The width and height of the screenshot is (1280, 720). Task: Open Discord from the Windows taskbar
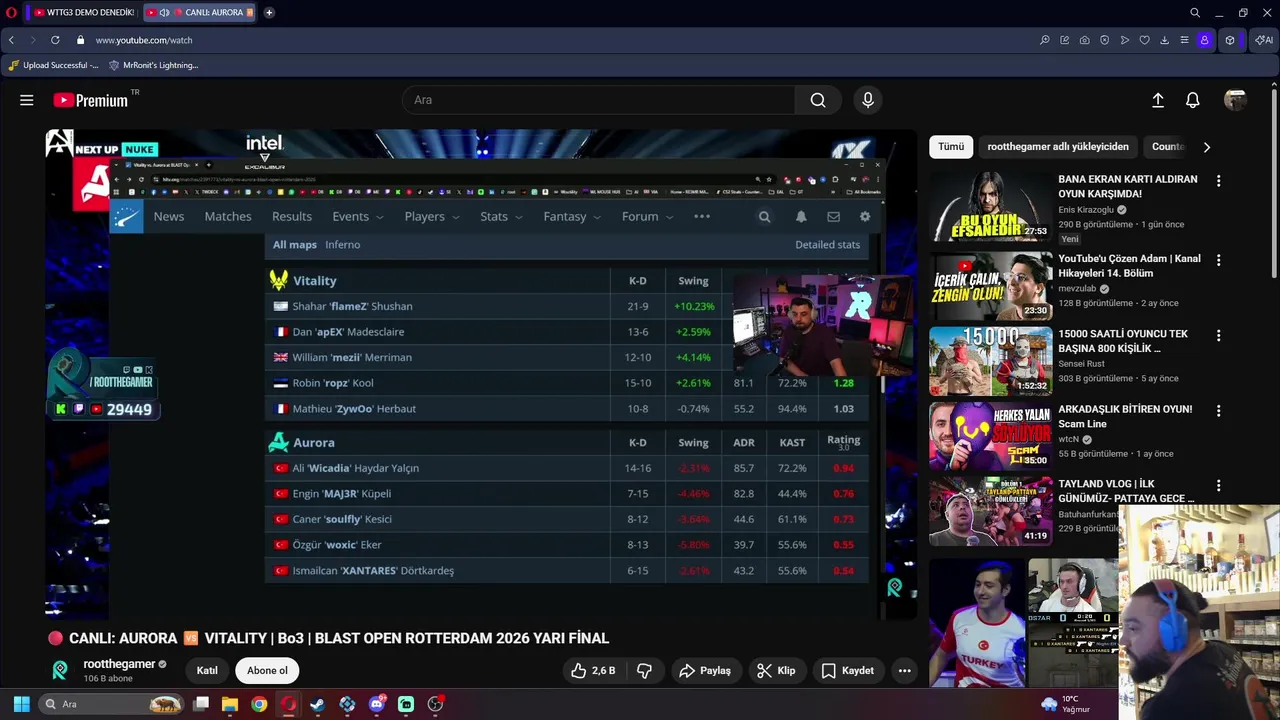[x=377, y=704]
